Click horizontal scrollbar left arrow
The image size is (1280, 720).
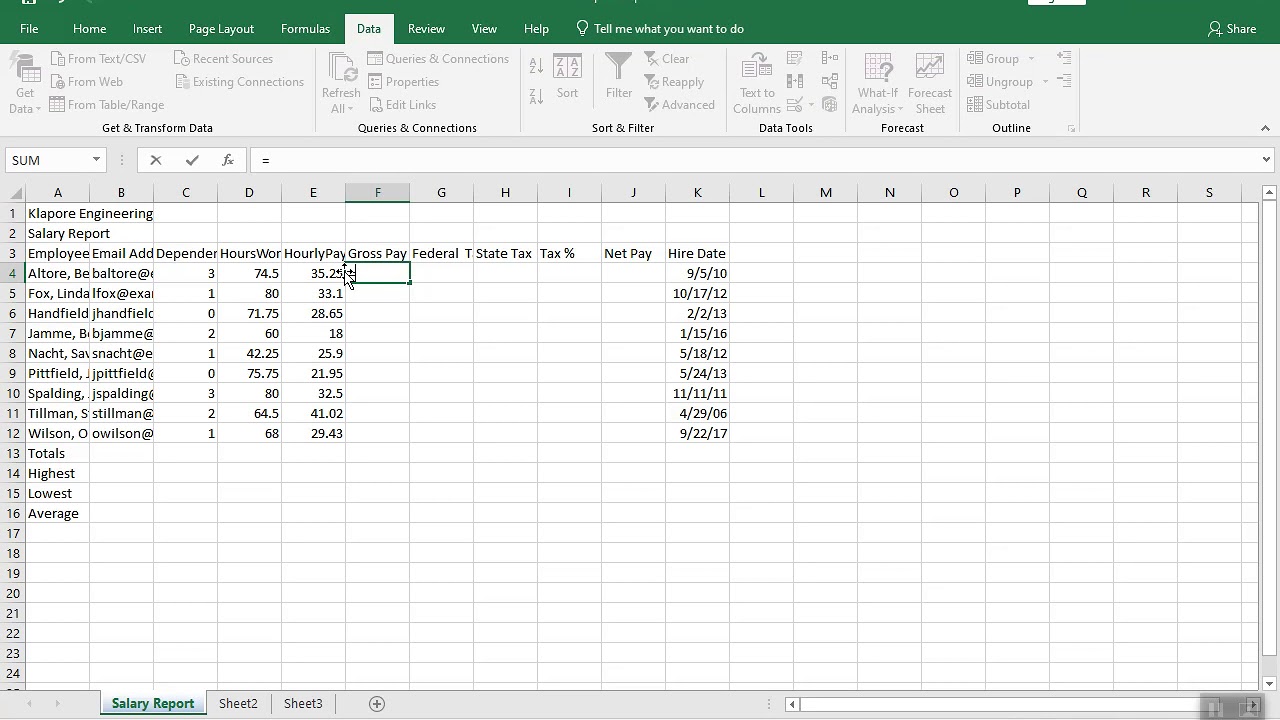pyautogui.click(x=792, y=704)
